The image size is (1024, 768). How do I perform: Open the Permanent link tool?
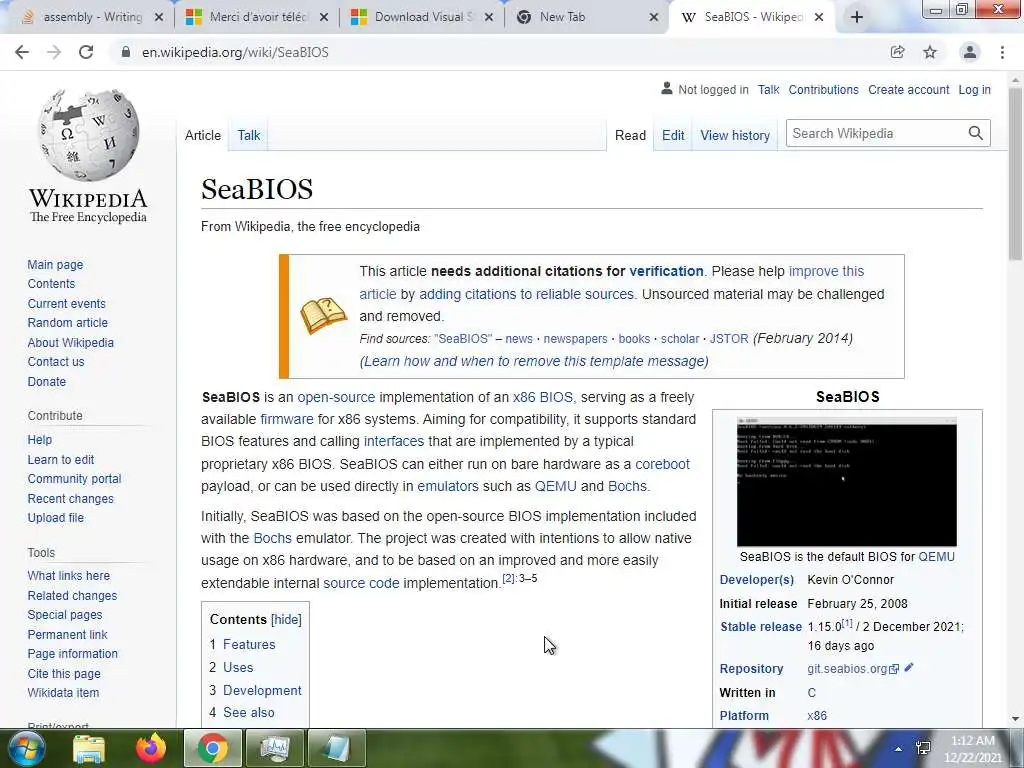[x=67, y=634]
